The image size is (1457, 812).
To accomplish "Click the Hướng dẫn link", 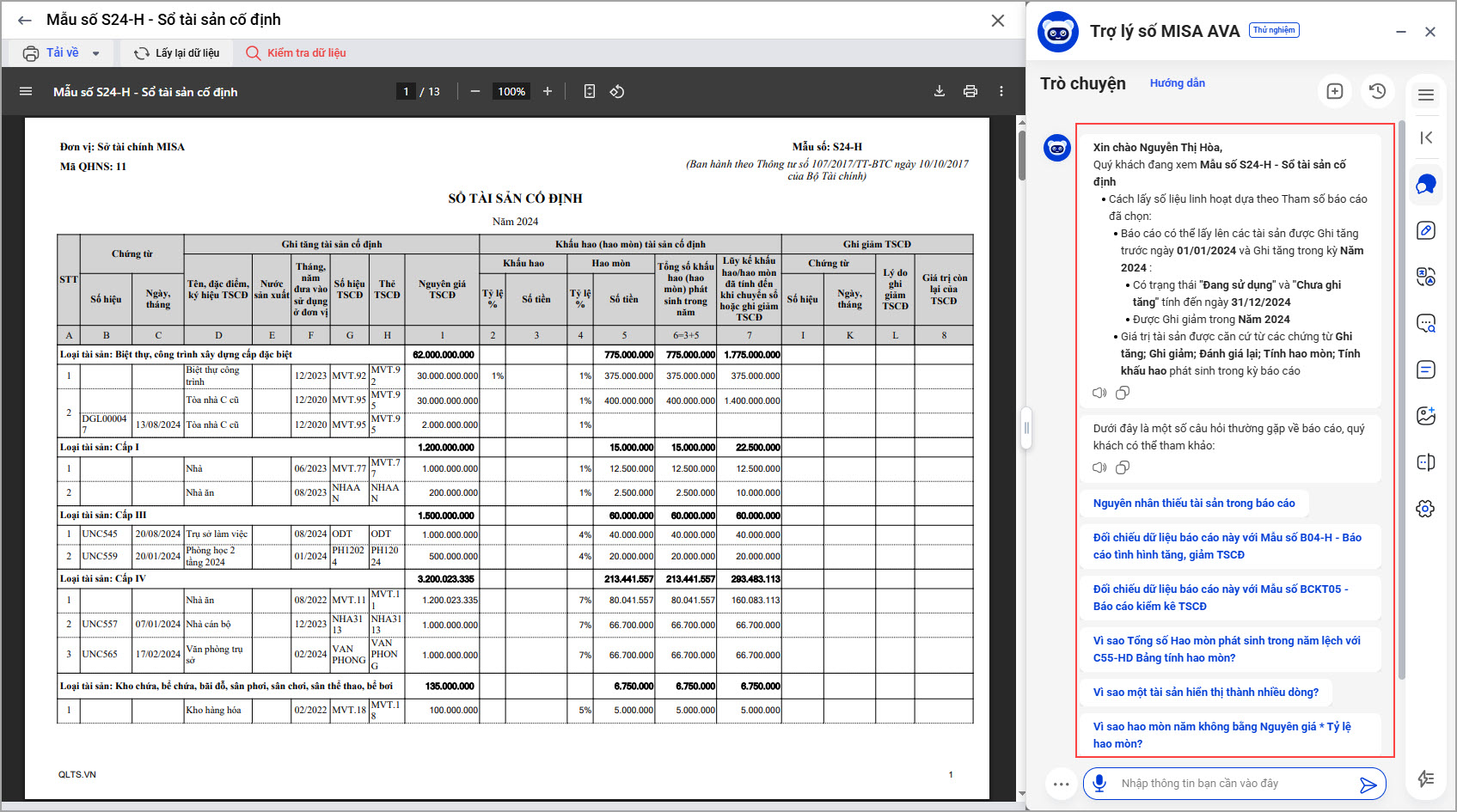I will coord(1177,83).
